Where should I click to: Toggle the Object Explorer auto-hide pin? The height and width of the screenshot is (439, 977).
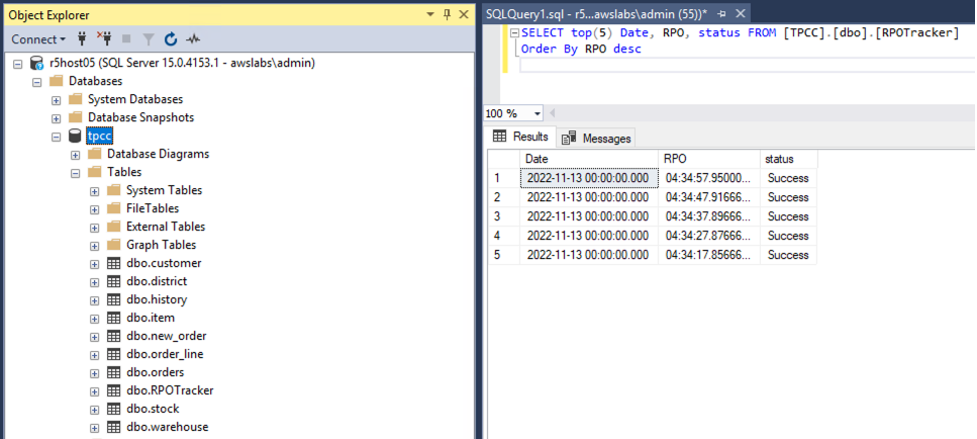pyautogui.click(x=447, y=14)
